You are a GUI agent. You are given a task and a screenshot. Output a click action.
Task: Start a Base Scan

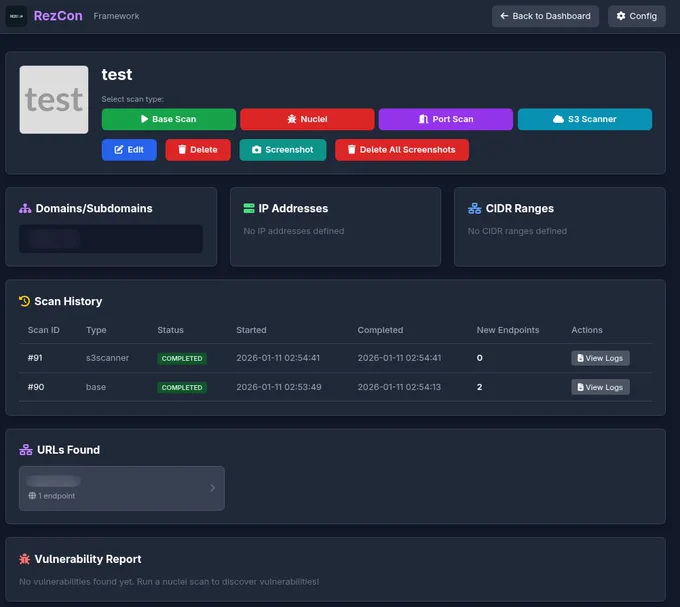(x=169, y=119)
